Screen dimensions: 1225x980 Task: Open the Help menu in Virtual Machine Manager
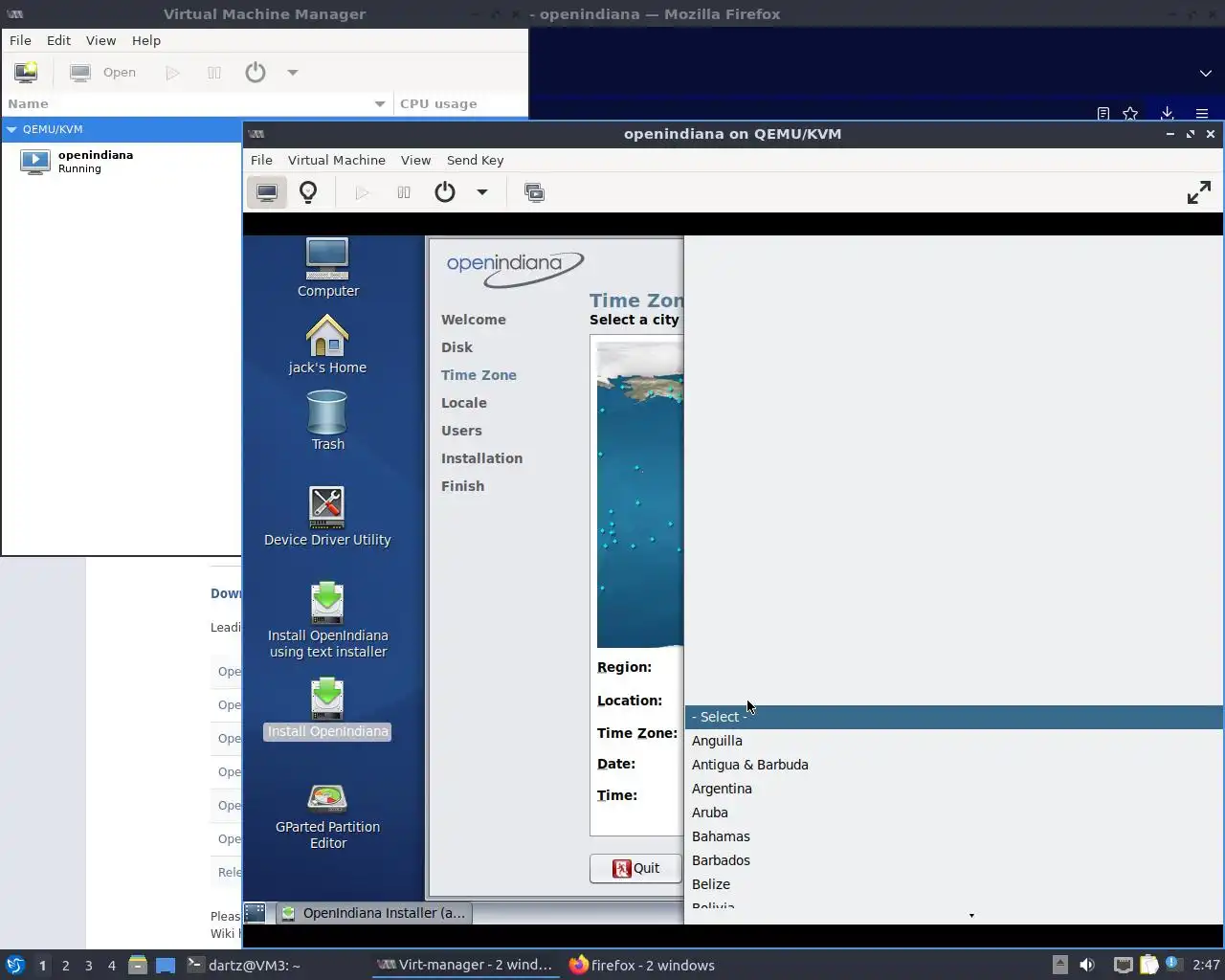(146, 40)
